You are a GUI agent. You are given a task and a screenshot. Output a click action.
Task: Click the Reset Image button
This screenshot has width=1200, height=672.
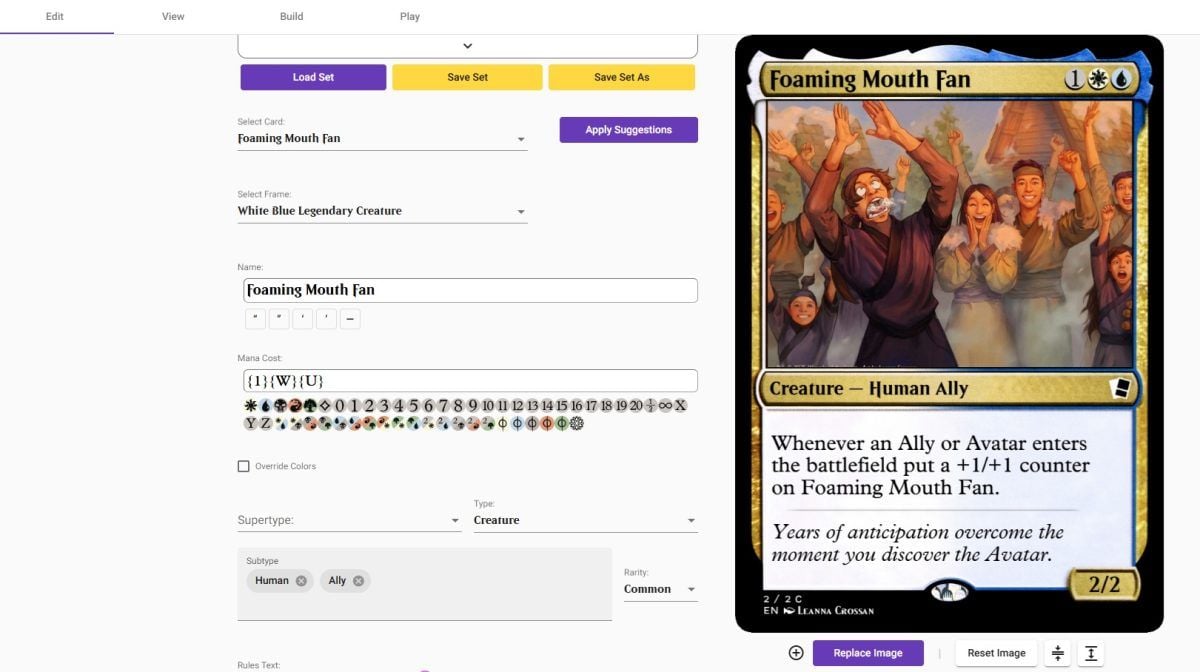click(x=996, y=653)
